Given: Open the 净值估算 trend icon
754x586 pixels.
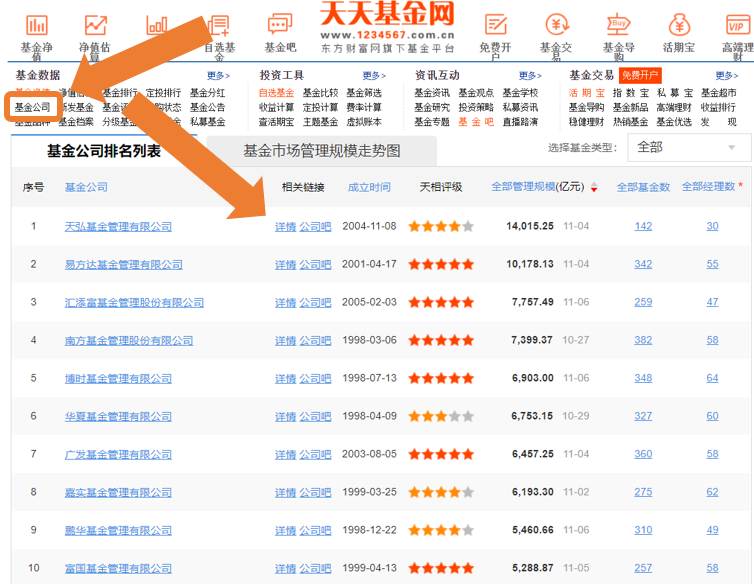Looking at the screenshot, I should [x=96, y=26].
